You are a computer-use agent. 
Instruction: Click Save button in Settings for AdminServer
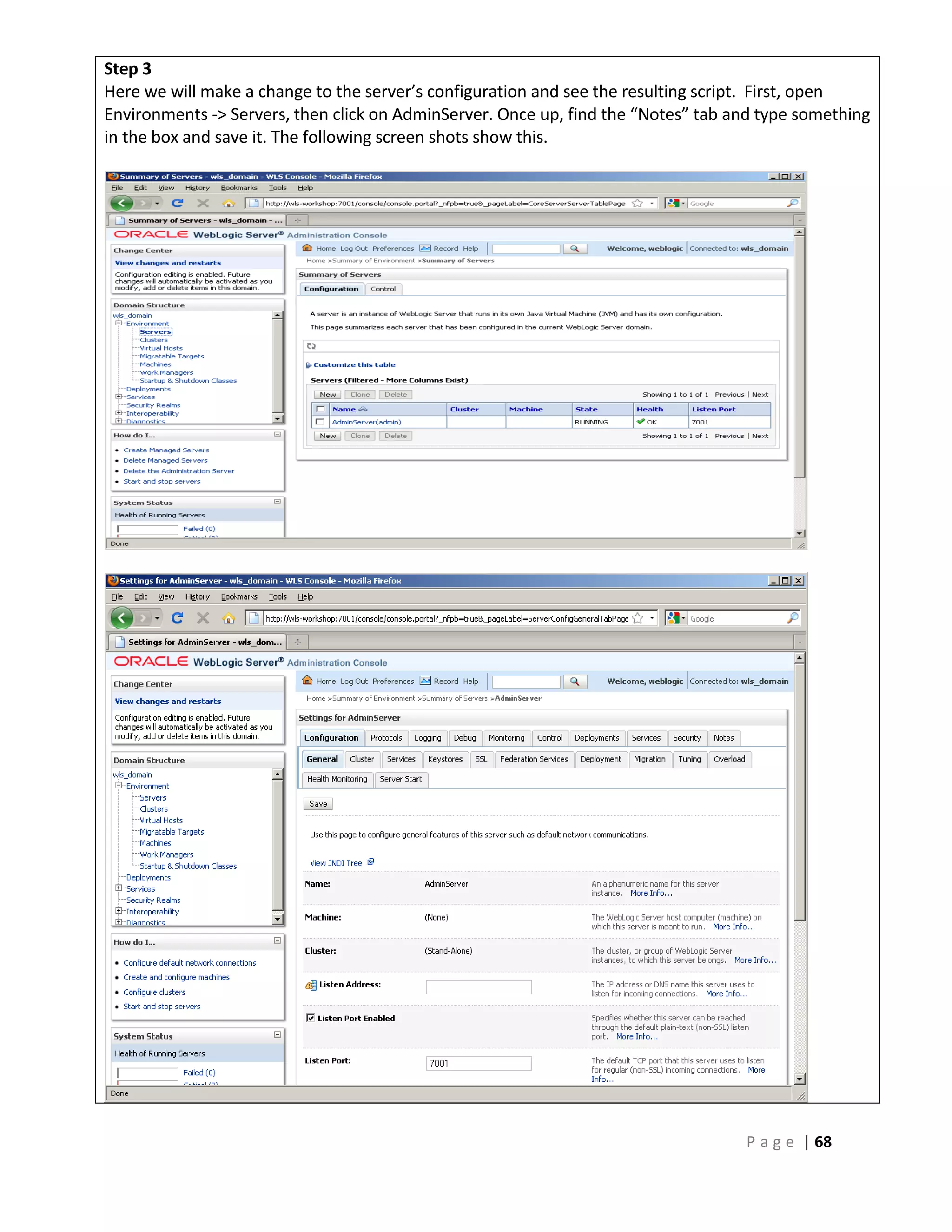click(318, 804)
